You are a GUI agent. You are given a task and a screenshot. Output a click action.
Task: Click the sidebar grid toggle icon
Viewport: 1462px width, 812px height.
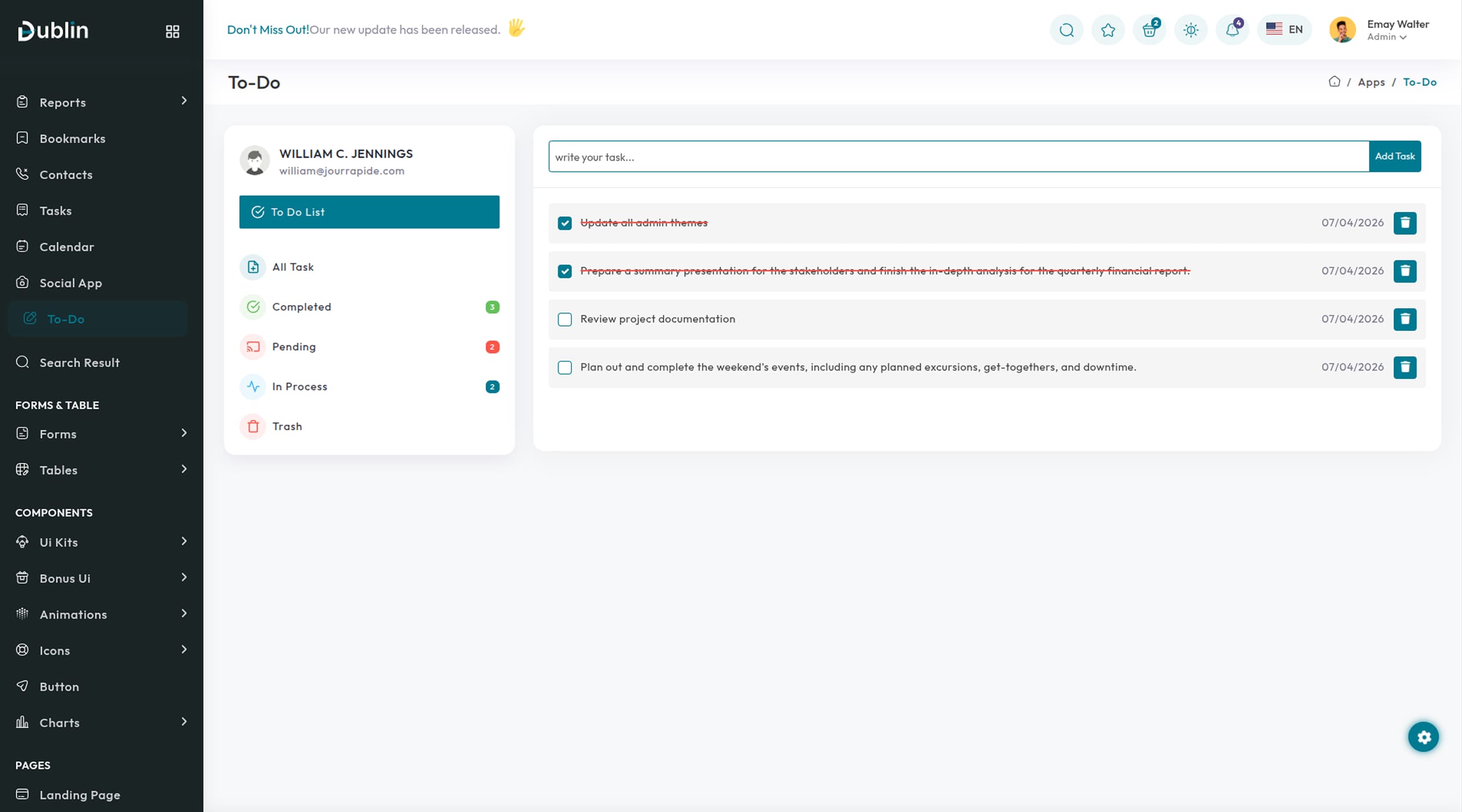coord(172,31)
